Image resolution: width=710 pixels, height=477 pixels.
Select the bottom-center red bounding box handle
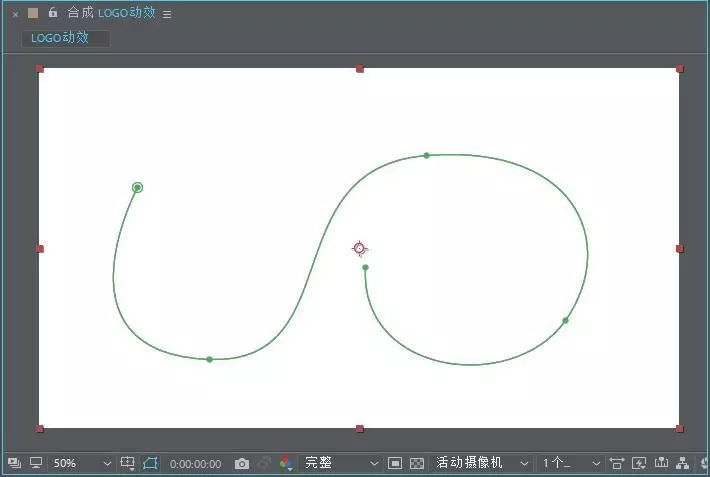360,429
